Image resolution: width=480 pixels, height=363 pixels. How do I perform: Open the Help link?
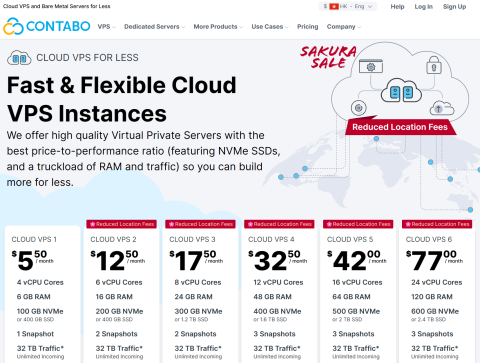397,7
